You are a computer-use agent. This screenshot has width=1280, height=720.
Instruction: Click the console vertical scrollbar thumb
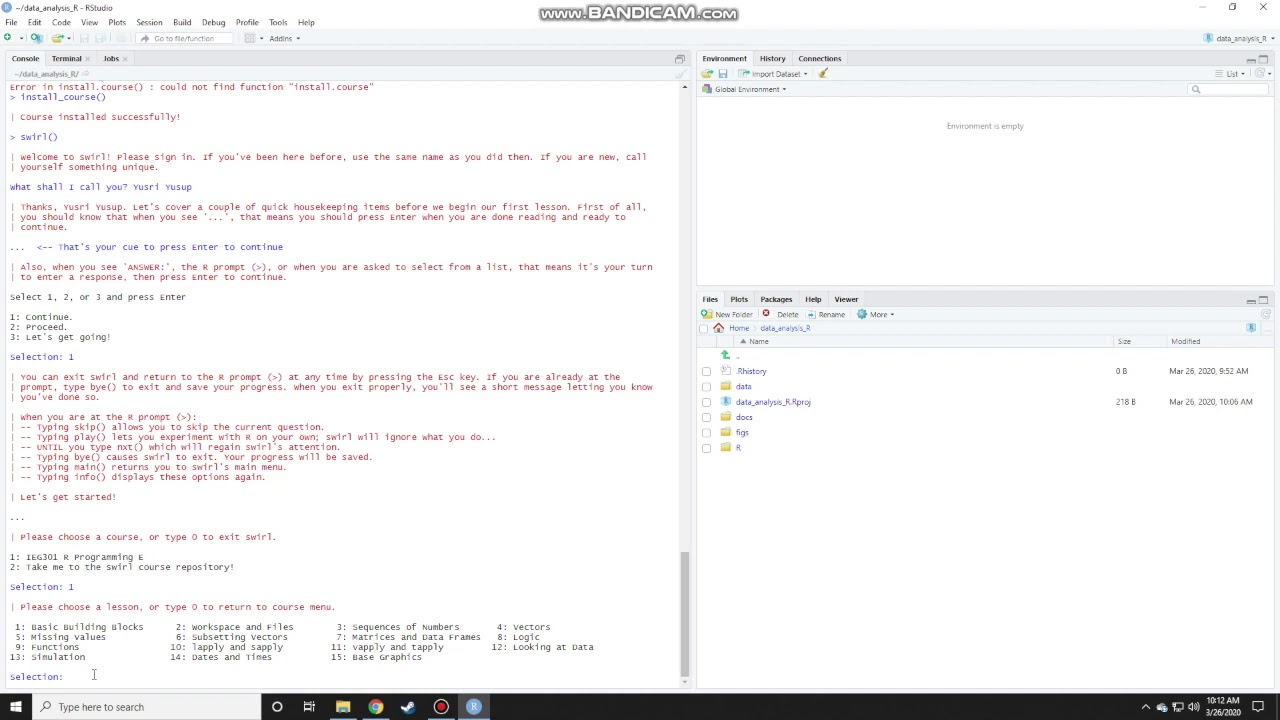(x=685, y=612)
